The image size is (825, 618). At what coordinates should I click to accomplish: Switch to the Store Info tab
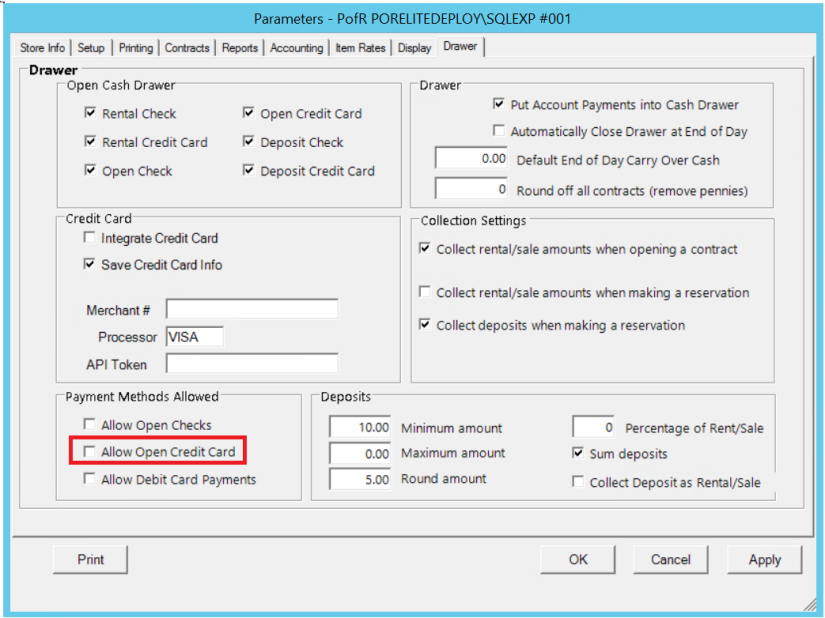(x=43, y=48)
